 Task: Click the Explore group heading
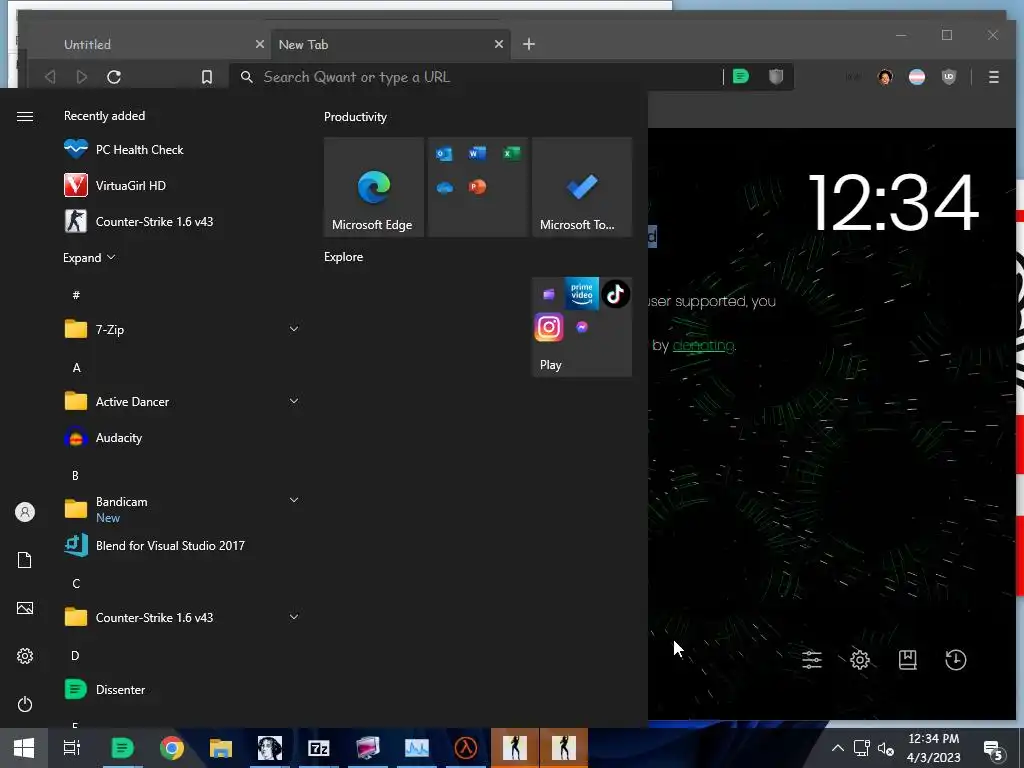pos(344,257)
